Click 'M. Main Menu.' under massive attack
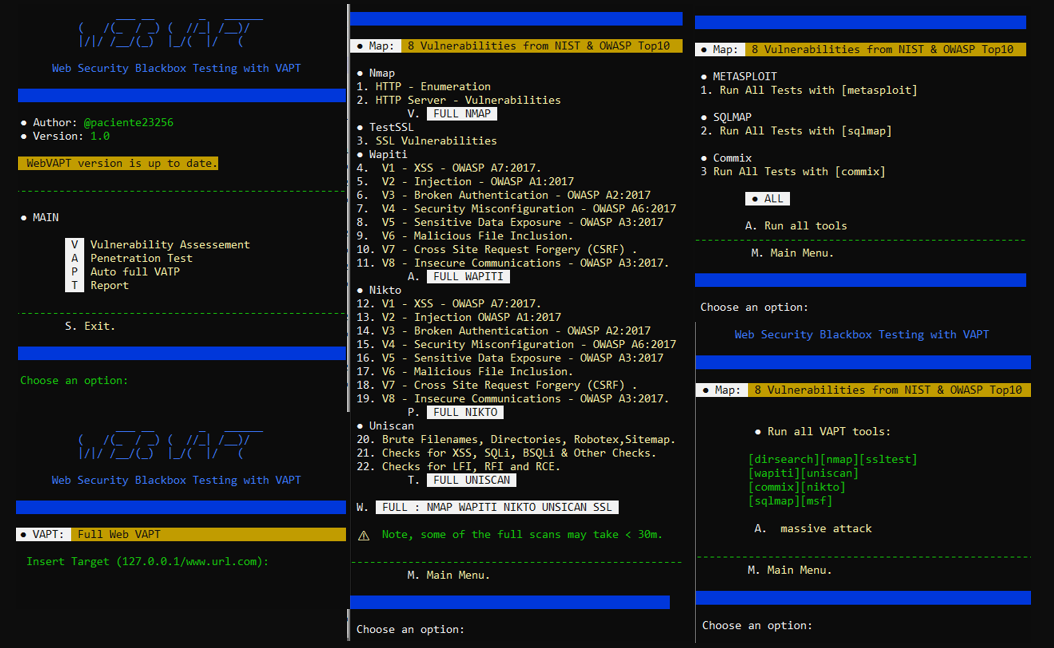1054x648 pixels. tap(790, 570)
